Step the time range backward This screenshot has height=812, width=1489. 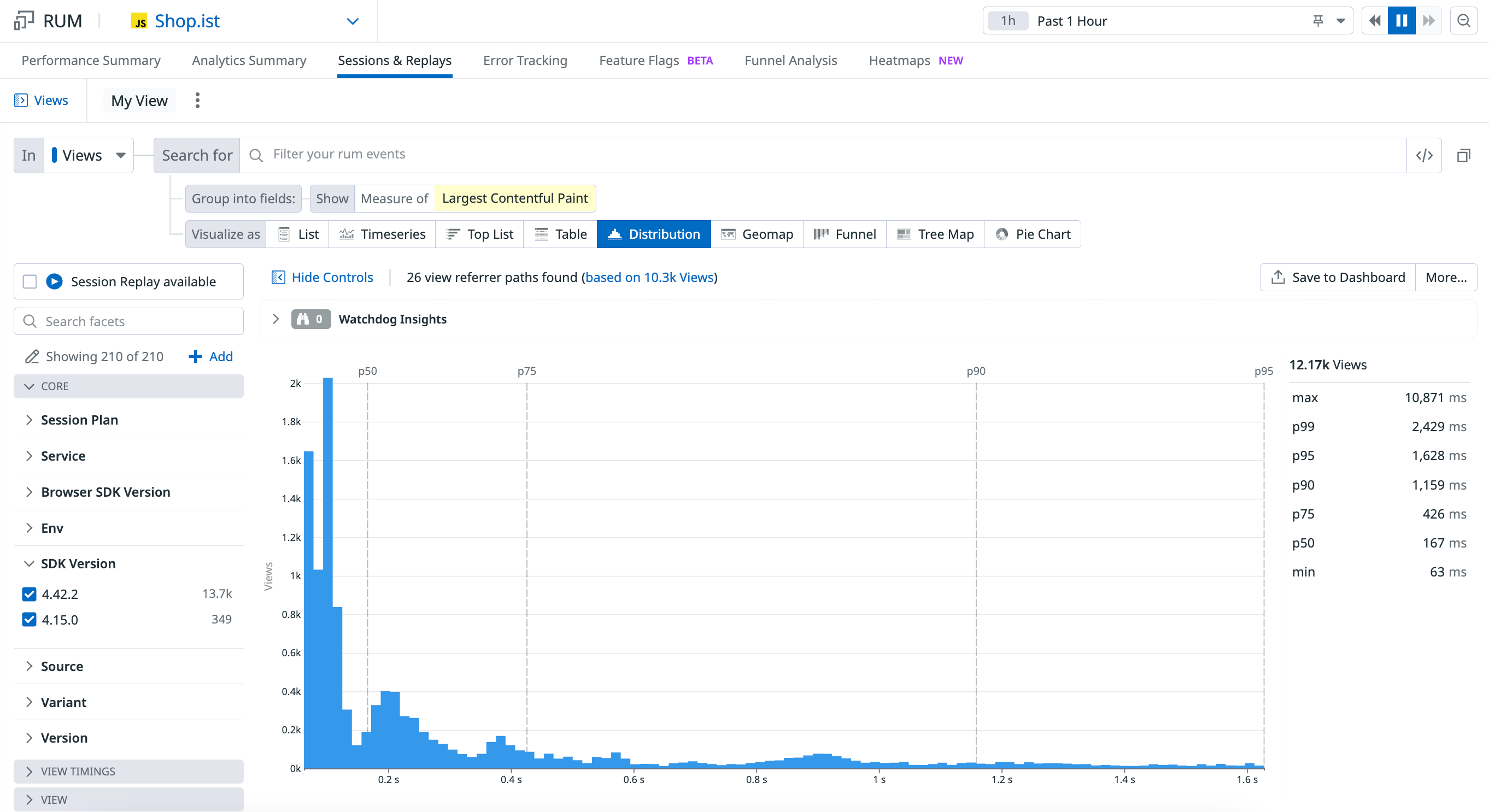click(1375, 21)
